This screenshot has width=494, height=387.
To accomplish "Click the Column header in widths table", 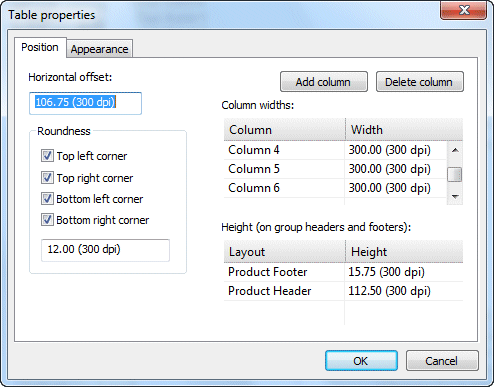I will click(284, 130).
